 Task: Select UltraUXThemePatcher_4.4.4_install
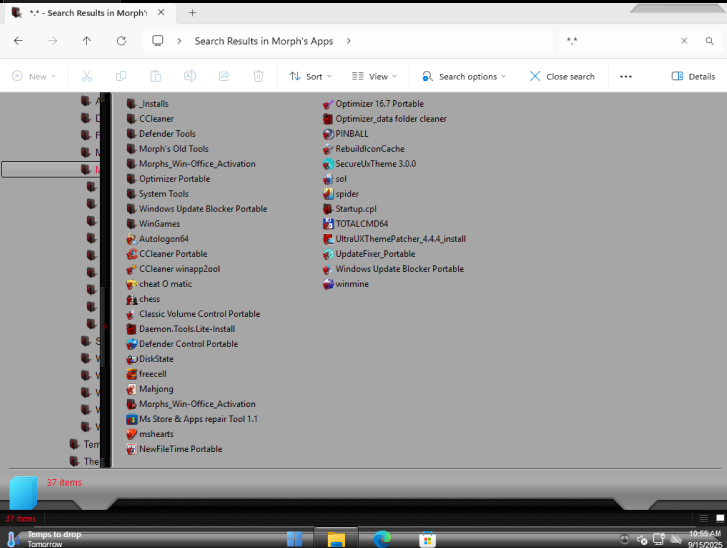point(395,239)
